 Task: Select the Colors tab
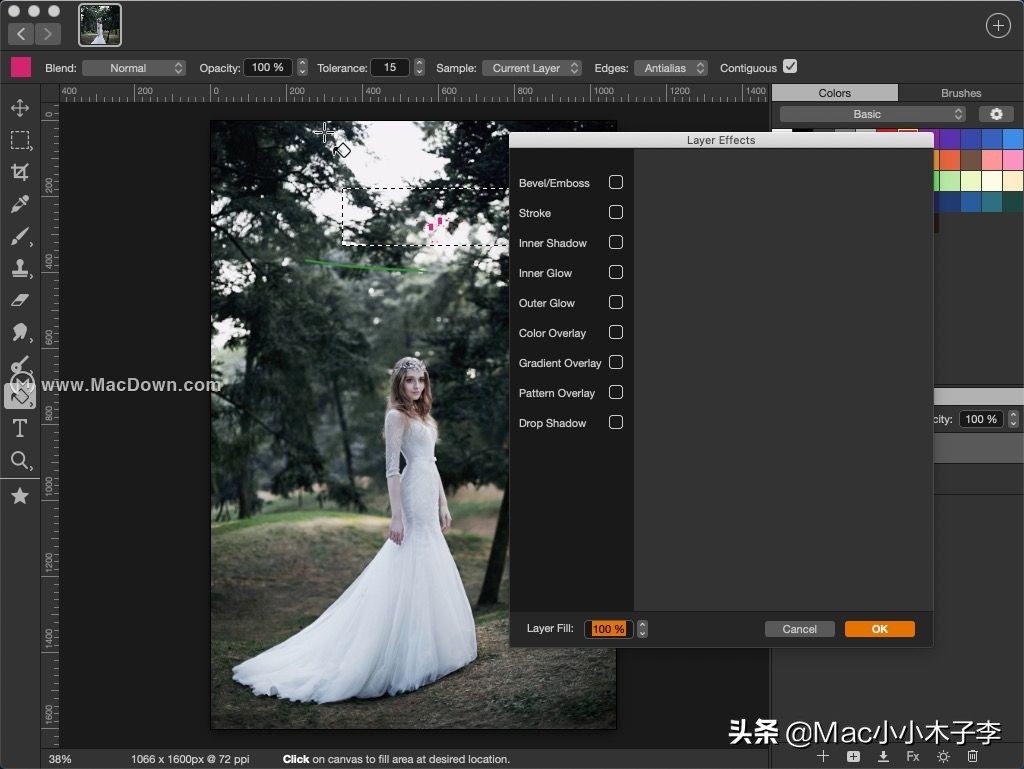pyautogui.click(x=834, y=92)
